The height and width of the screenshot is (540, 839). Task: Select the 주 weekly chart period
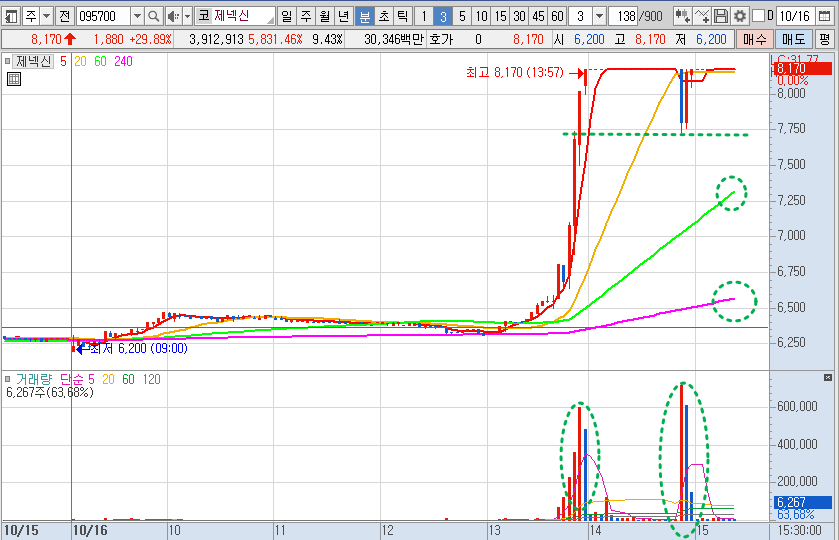(x=306, y=16)
